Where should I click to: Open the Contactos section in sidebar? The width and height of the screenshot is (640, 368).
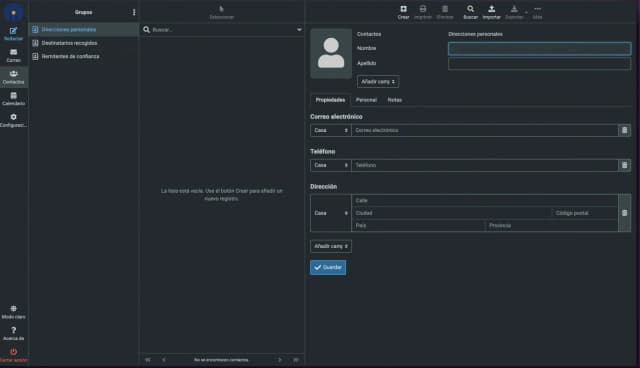13,77
